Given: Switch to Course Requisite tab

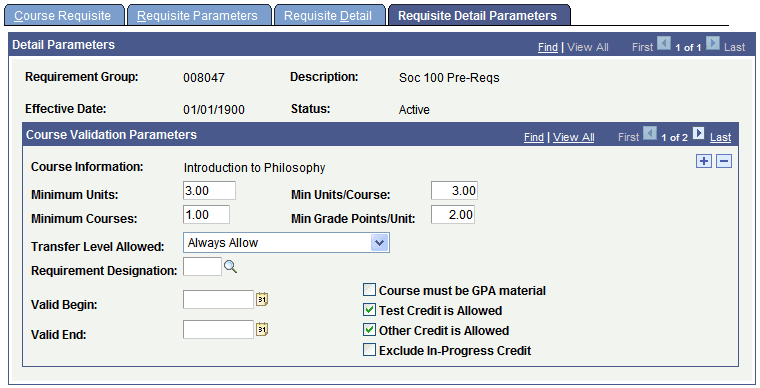Looking at the screenshot, I should coord(63,16).
